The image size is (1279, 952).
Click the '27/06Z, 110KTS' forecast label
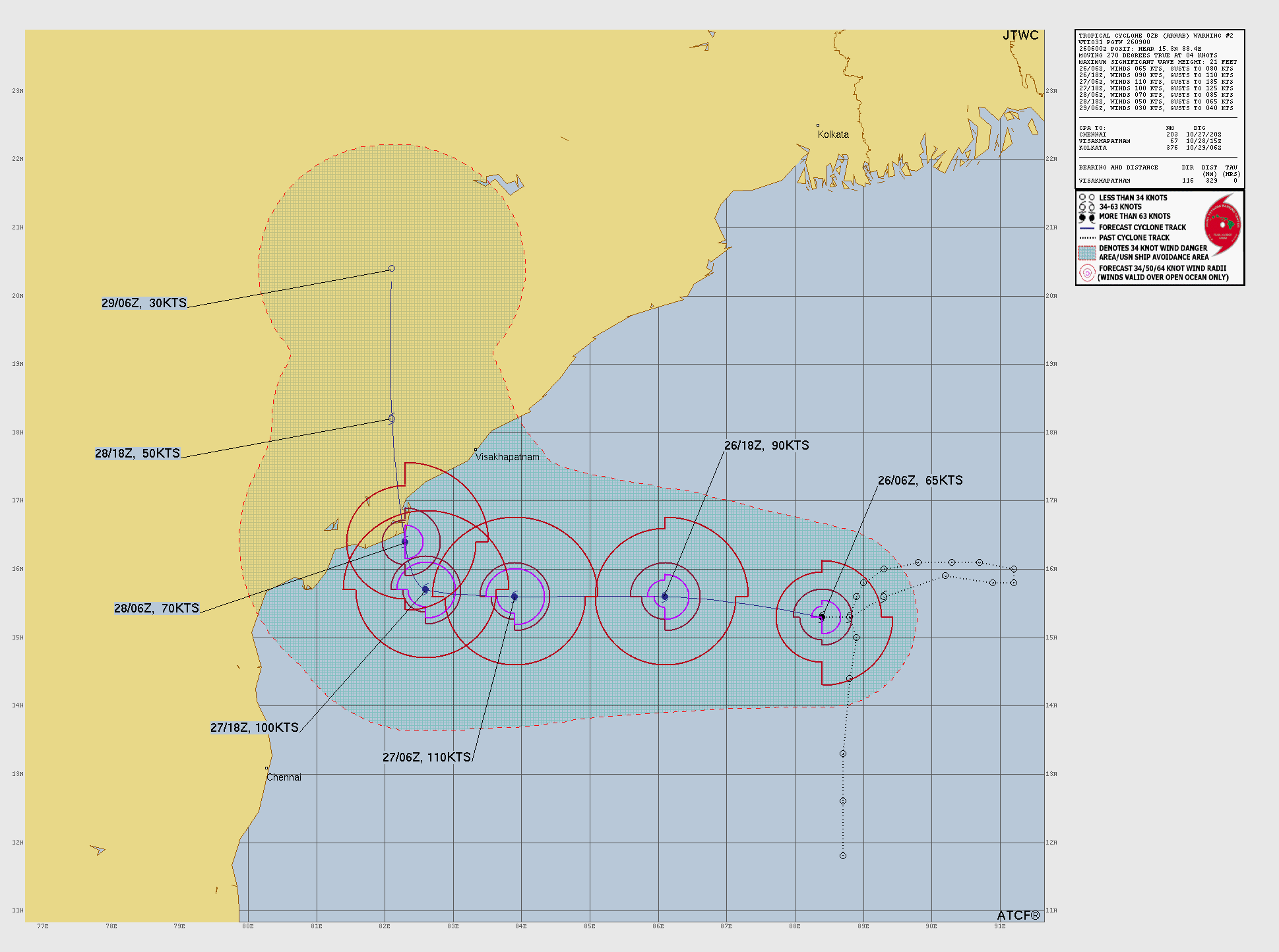[427, 758]
